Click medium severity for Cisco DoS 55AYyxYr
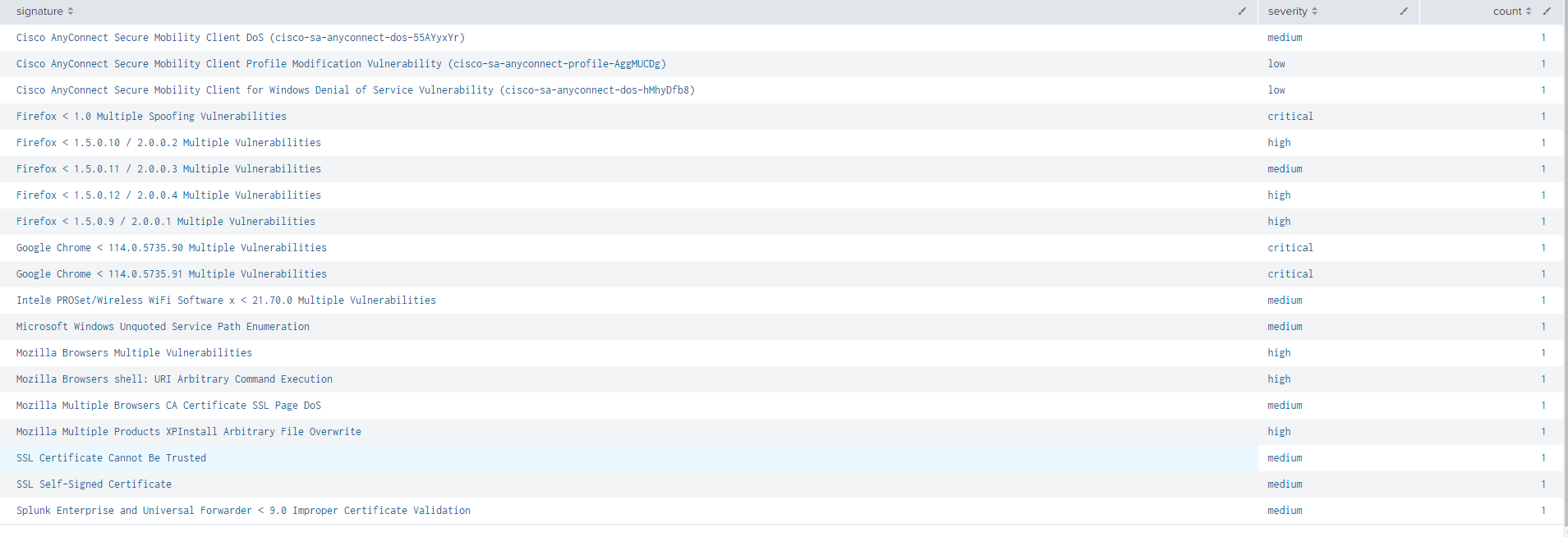 tap(1285, 38)
